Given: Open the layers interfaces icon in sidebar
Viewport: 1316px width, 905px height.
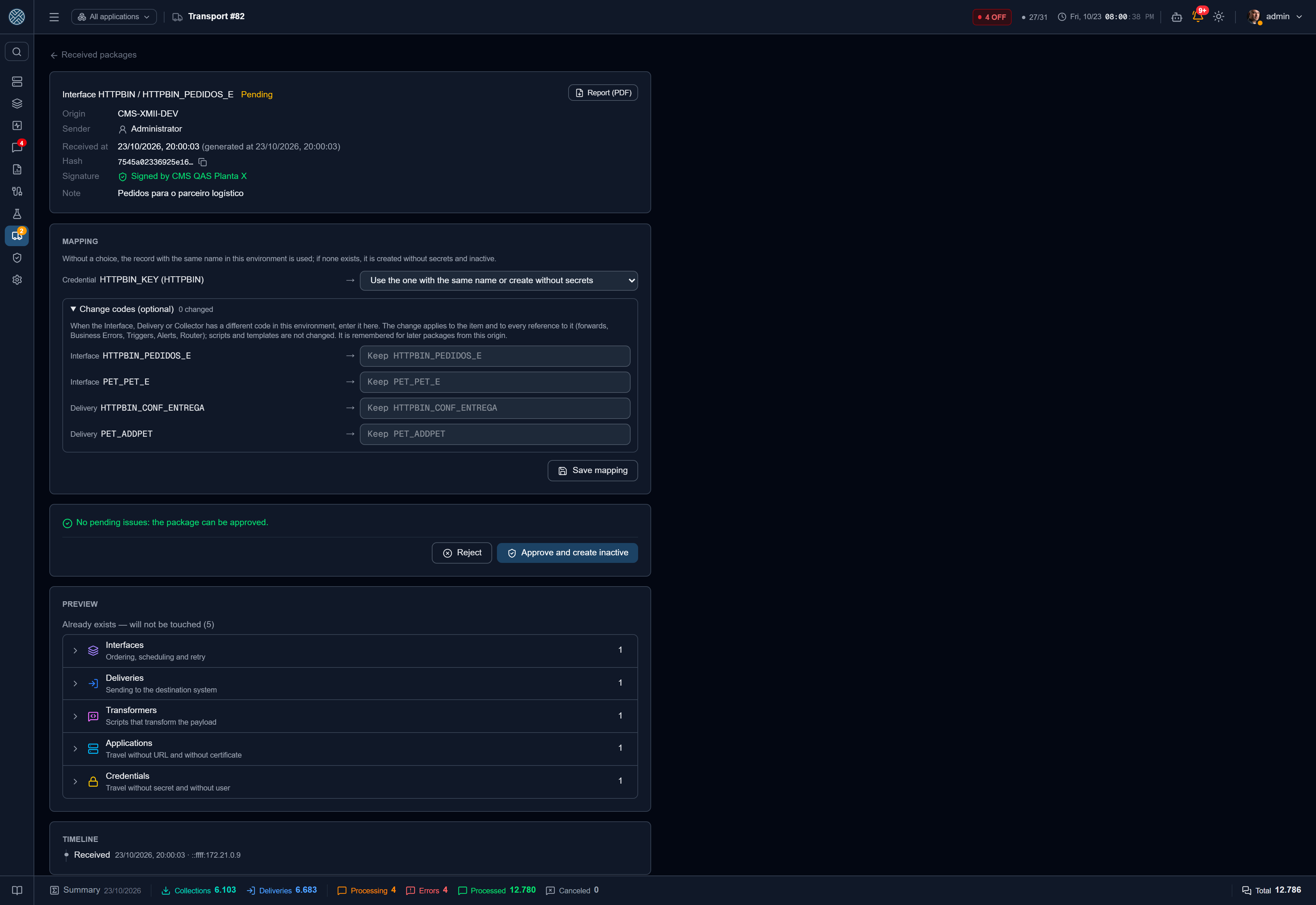Looking at the screenshot, I should [17, 104].
